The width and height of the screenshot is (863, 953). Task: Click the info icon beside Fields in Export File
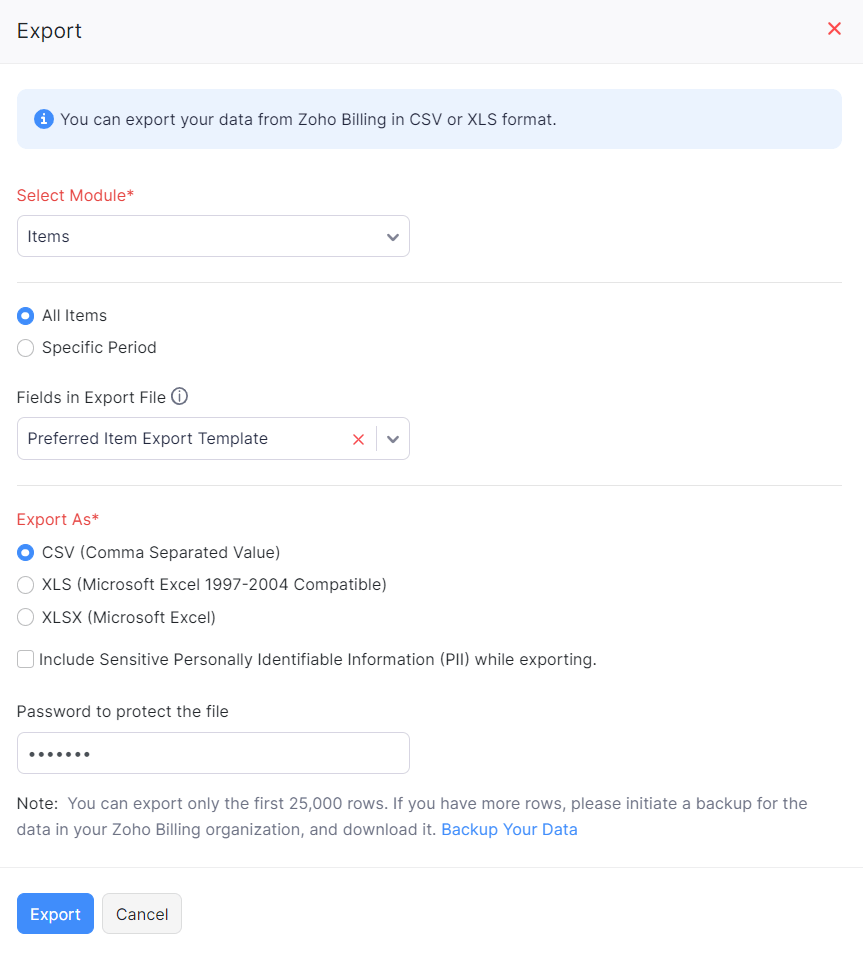pyautogui.click(x=180, y=397)
